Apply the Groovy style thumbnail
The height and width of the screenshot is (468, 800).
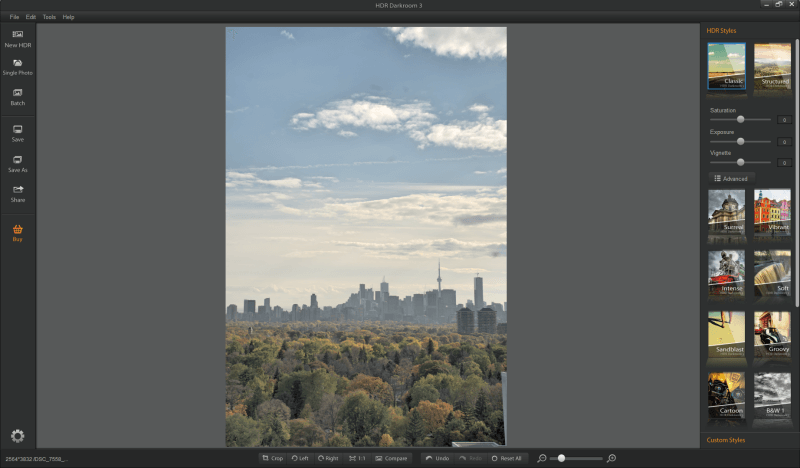(x=772, y=335)
